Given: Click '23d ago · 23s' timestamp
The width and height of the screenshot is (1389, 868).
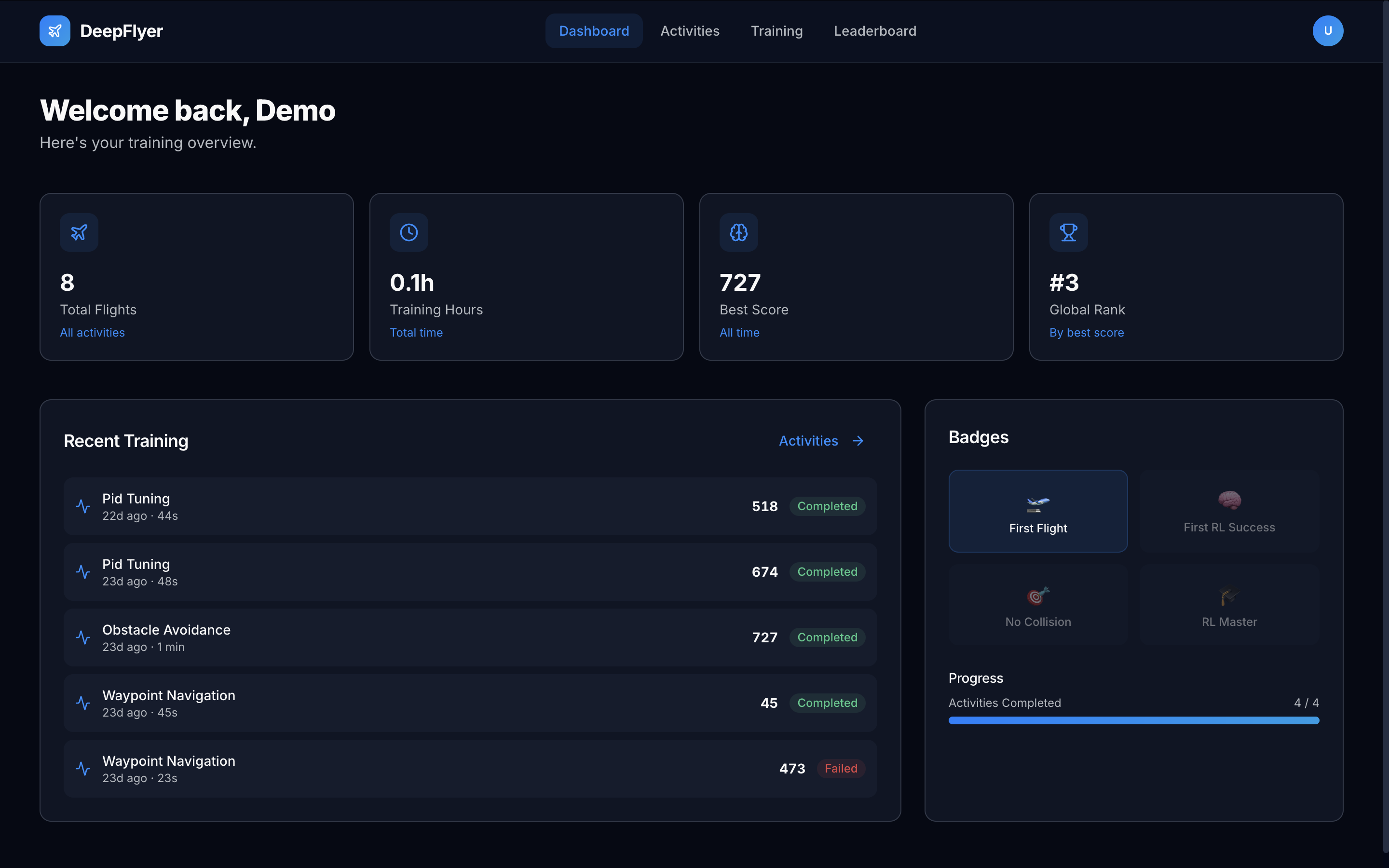Looking at the screenshot, I should 140,778.
